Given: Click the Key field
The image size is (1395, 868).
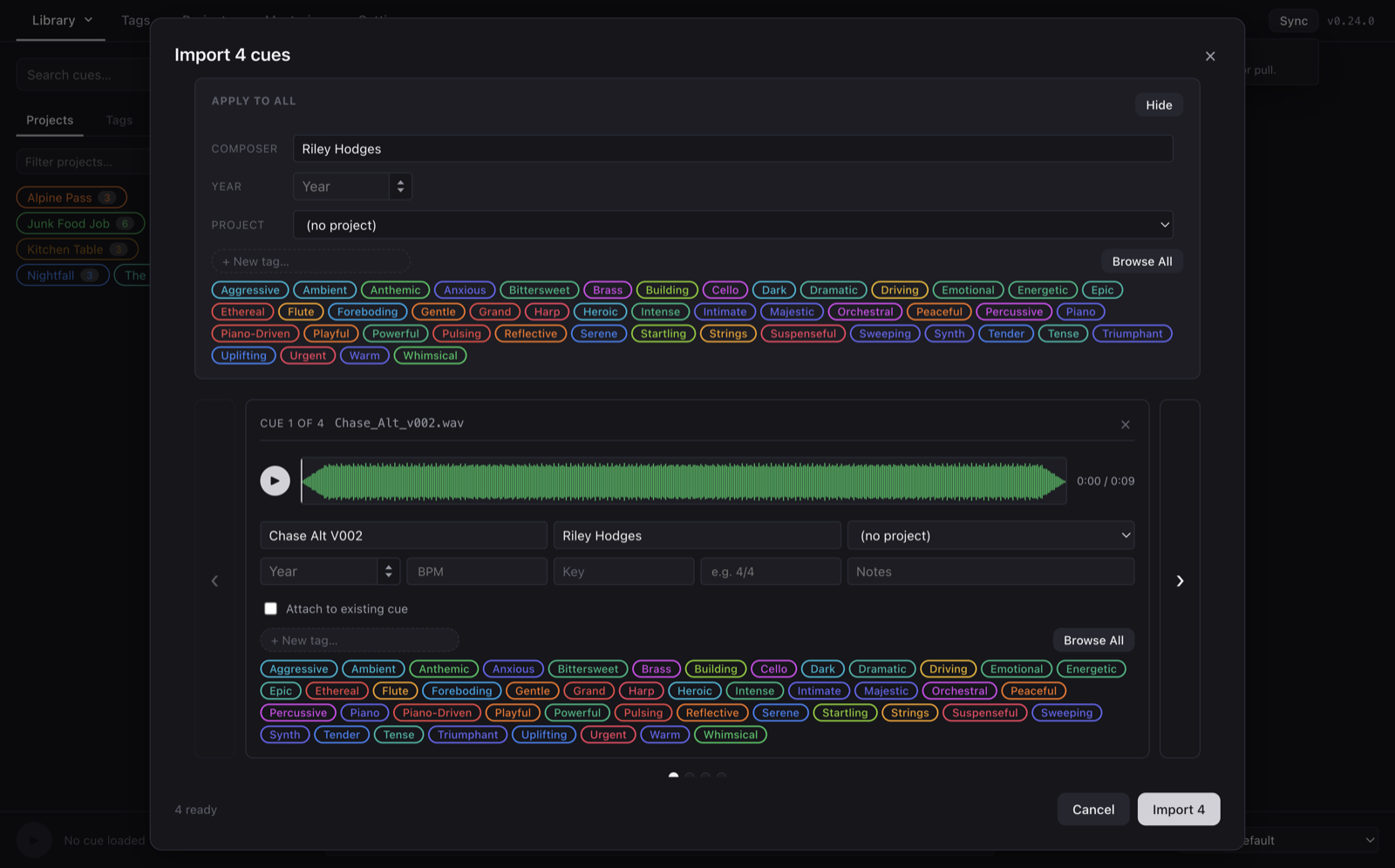Looking at the screenshot, I should click(624, 572).
